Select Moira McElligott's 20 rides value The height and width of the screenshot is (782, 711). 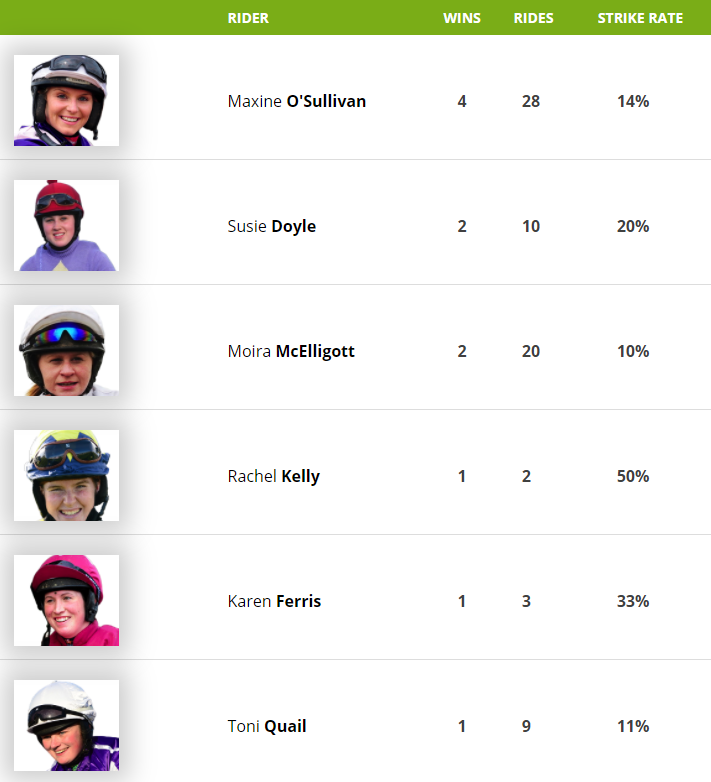point(531,351)
